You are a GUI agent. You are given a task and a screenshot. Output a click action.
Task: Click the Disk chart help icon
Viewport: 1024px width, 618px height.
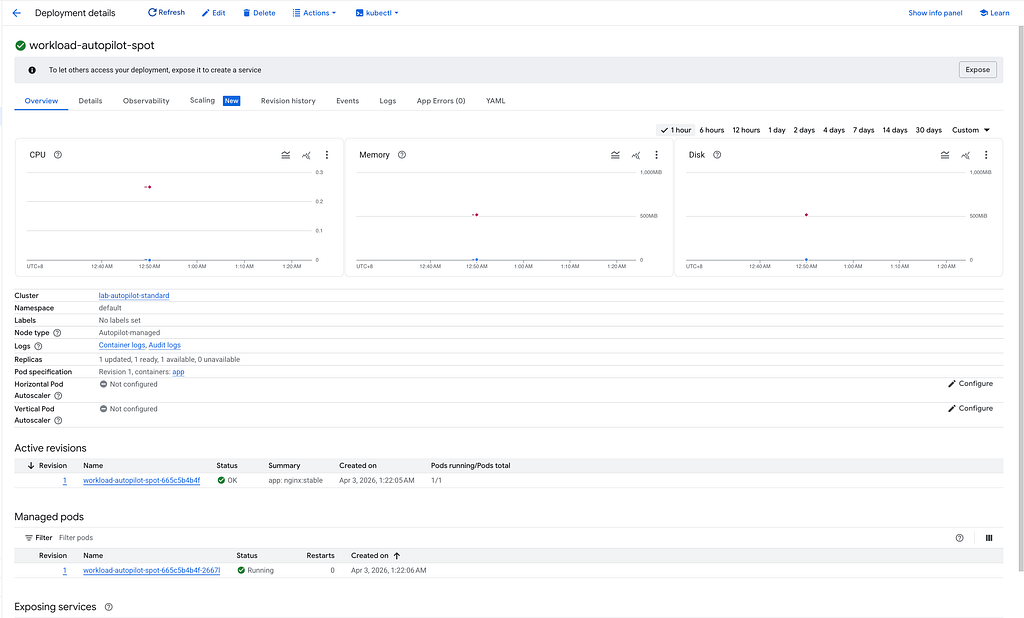(717, 155)
